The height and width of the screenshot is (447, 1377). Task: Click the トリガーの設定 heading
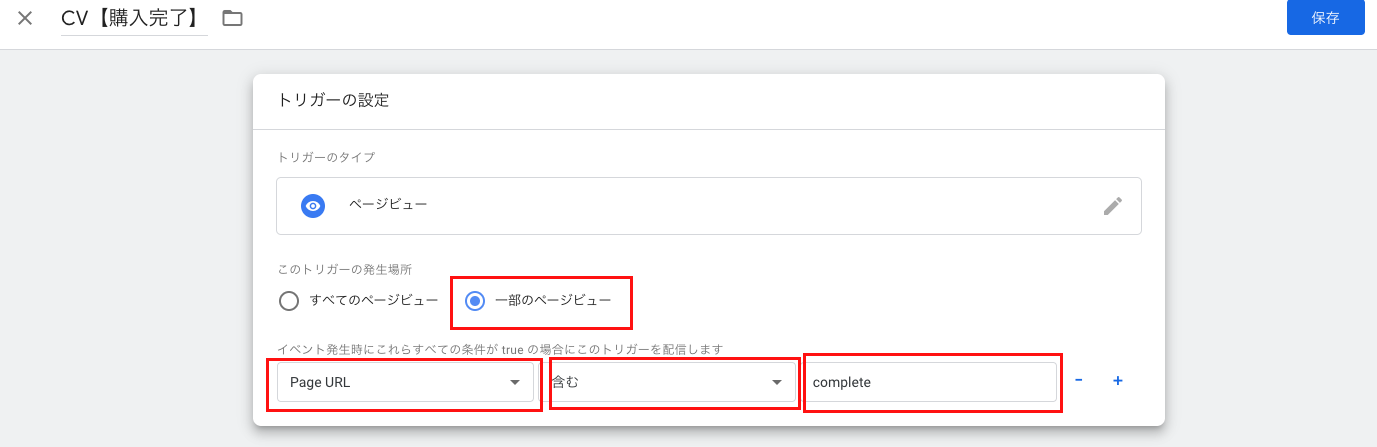[x=333, y=100]
